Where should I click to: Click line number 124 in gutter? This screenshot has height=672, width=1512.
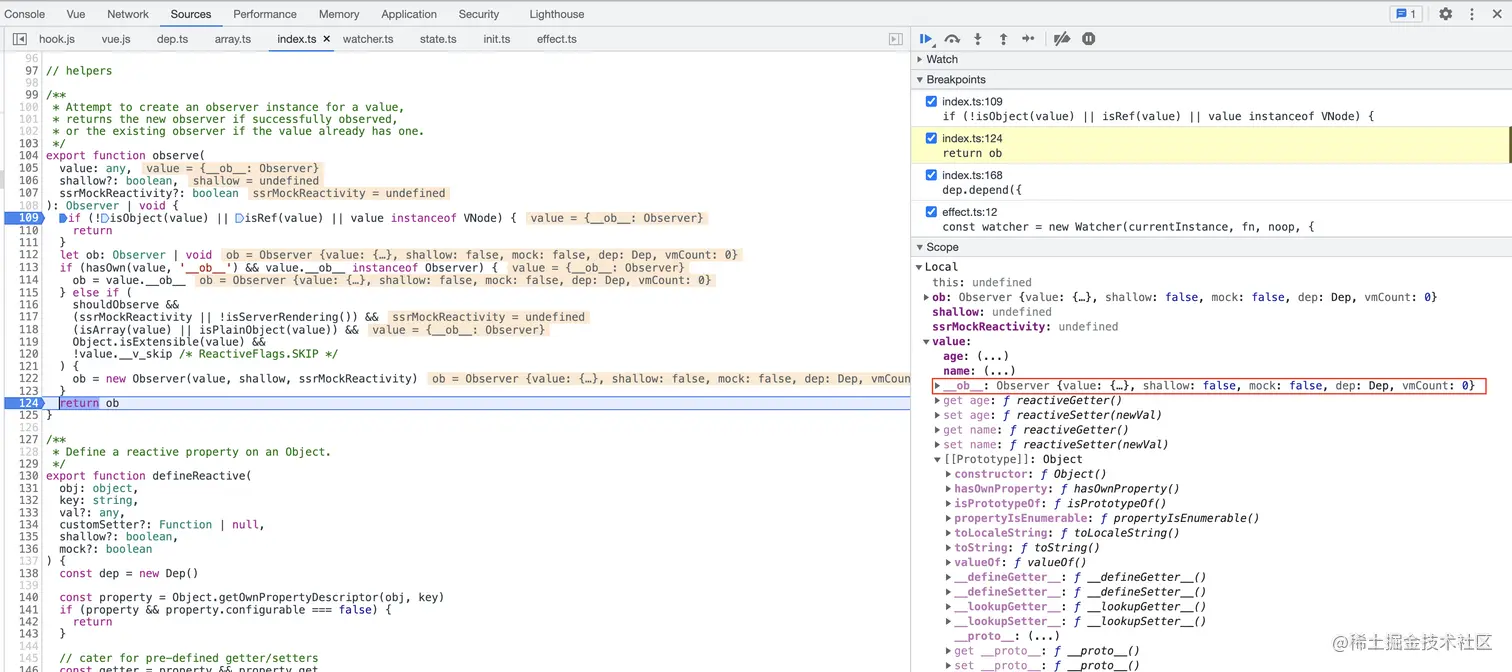(x=27, y=403)
